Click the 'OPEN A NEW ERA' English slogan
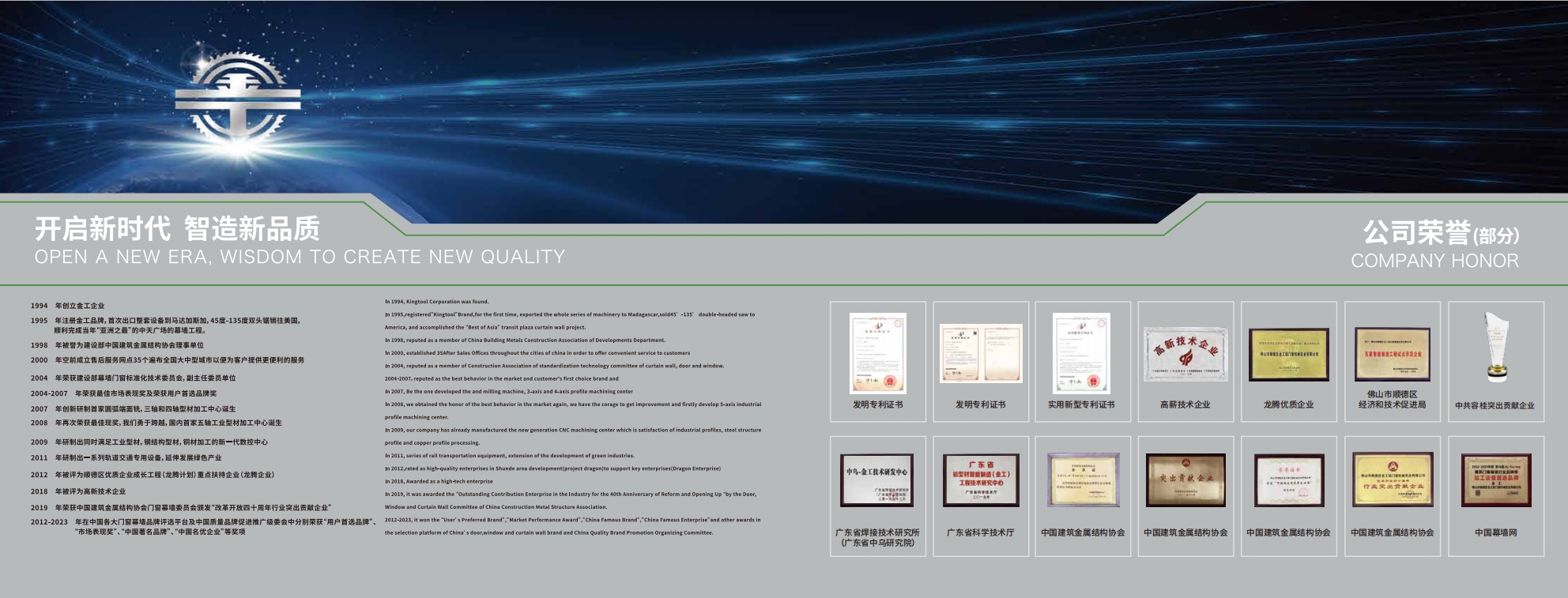The image size is (1568, 598). coord(300,257)
